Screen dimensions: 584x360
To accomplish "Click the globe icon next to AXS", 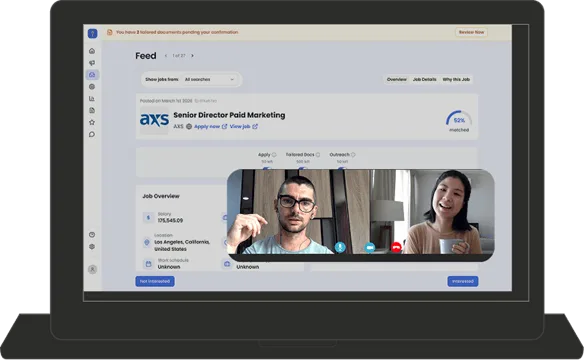I will click(189, 127).
